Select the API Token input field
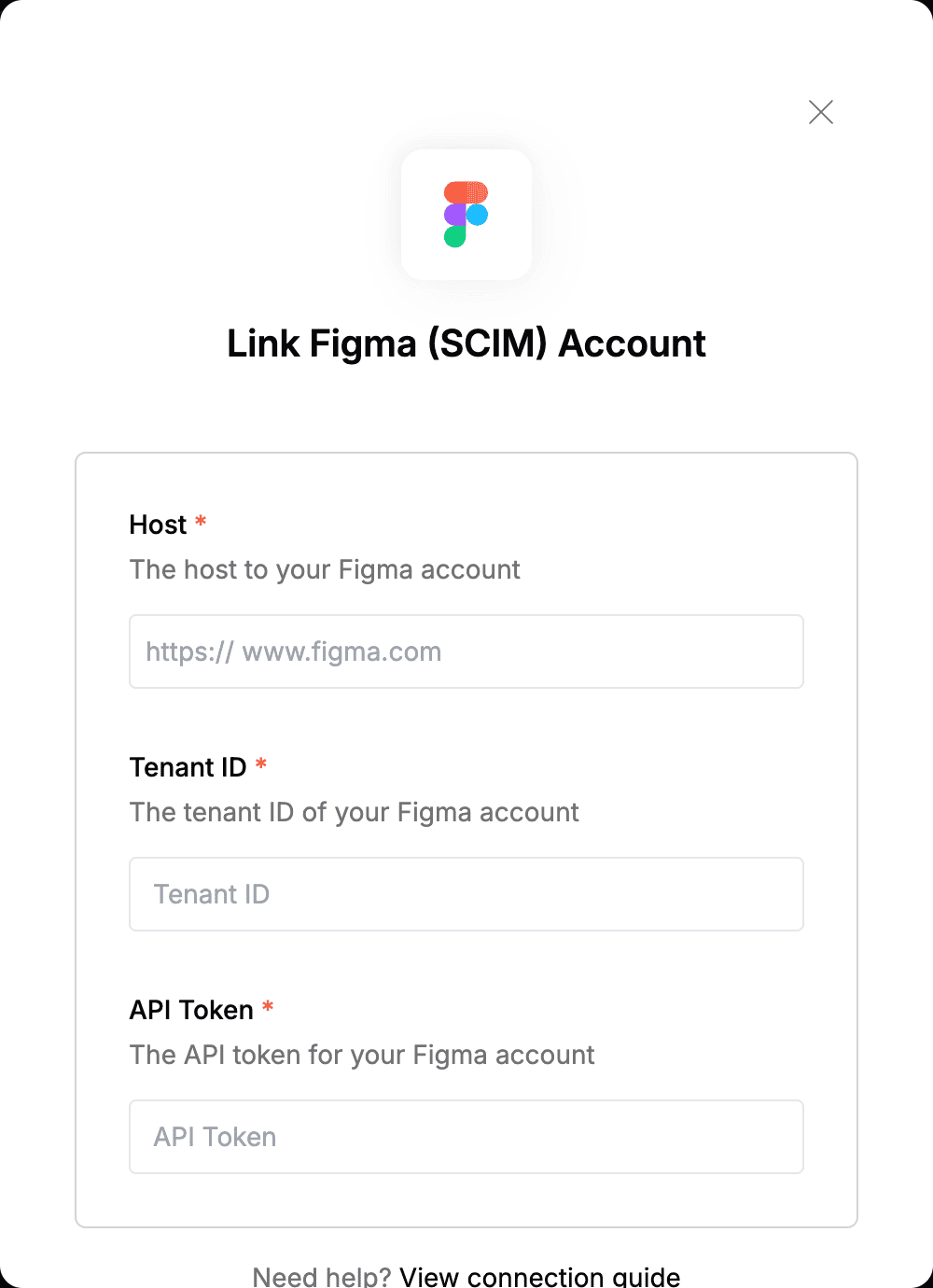 click(x=466, y=1137)
